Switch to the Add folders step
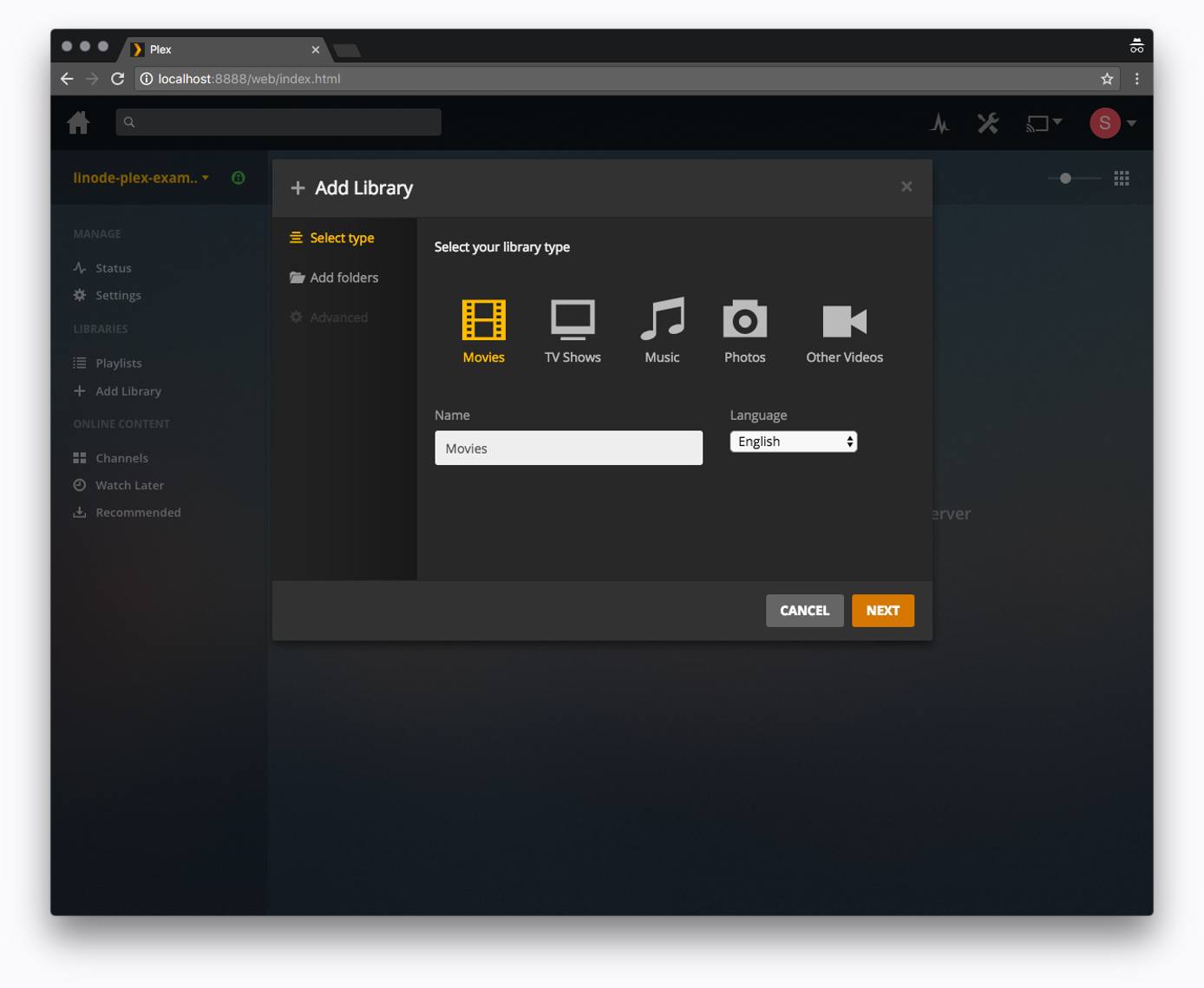The image size is (1204, 988). coord(344,277)
